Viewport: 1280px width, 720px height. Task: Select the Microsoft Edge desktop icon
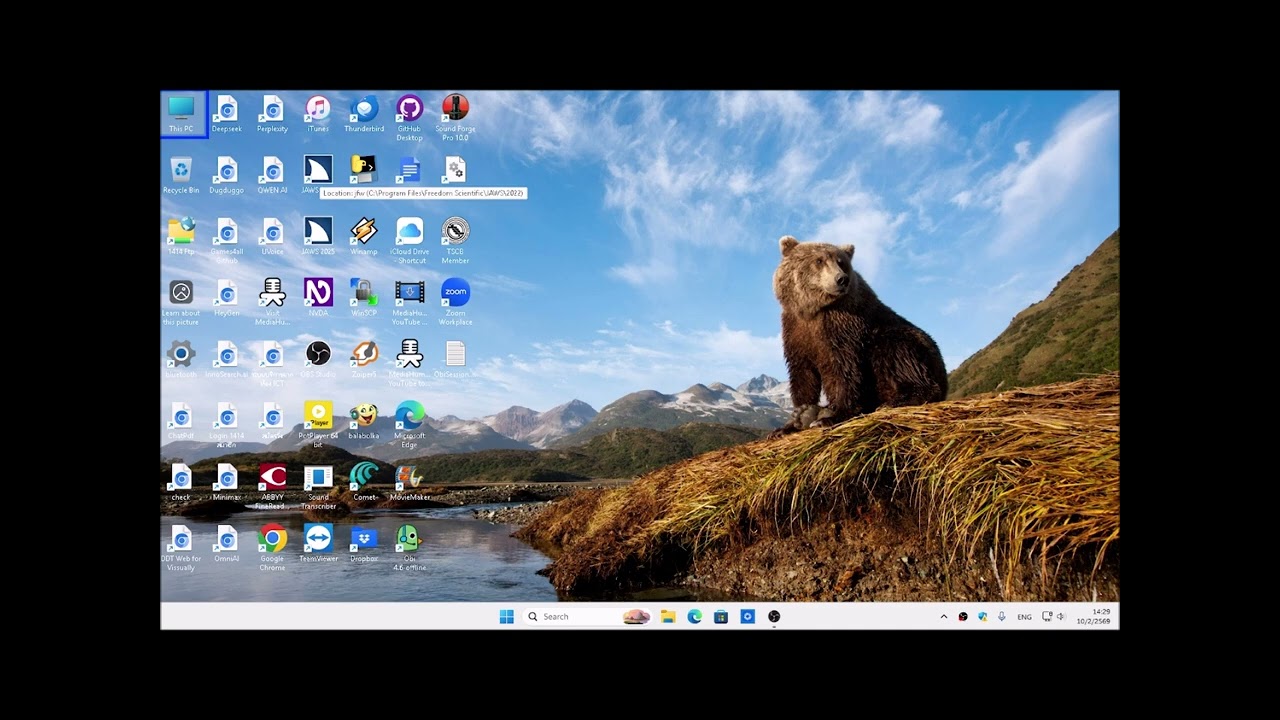[x=409, y=424]
